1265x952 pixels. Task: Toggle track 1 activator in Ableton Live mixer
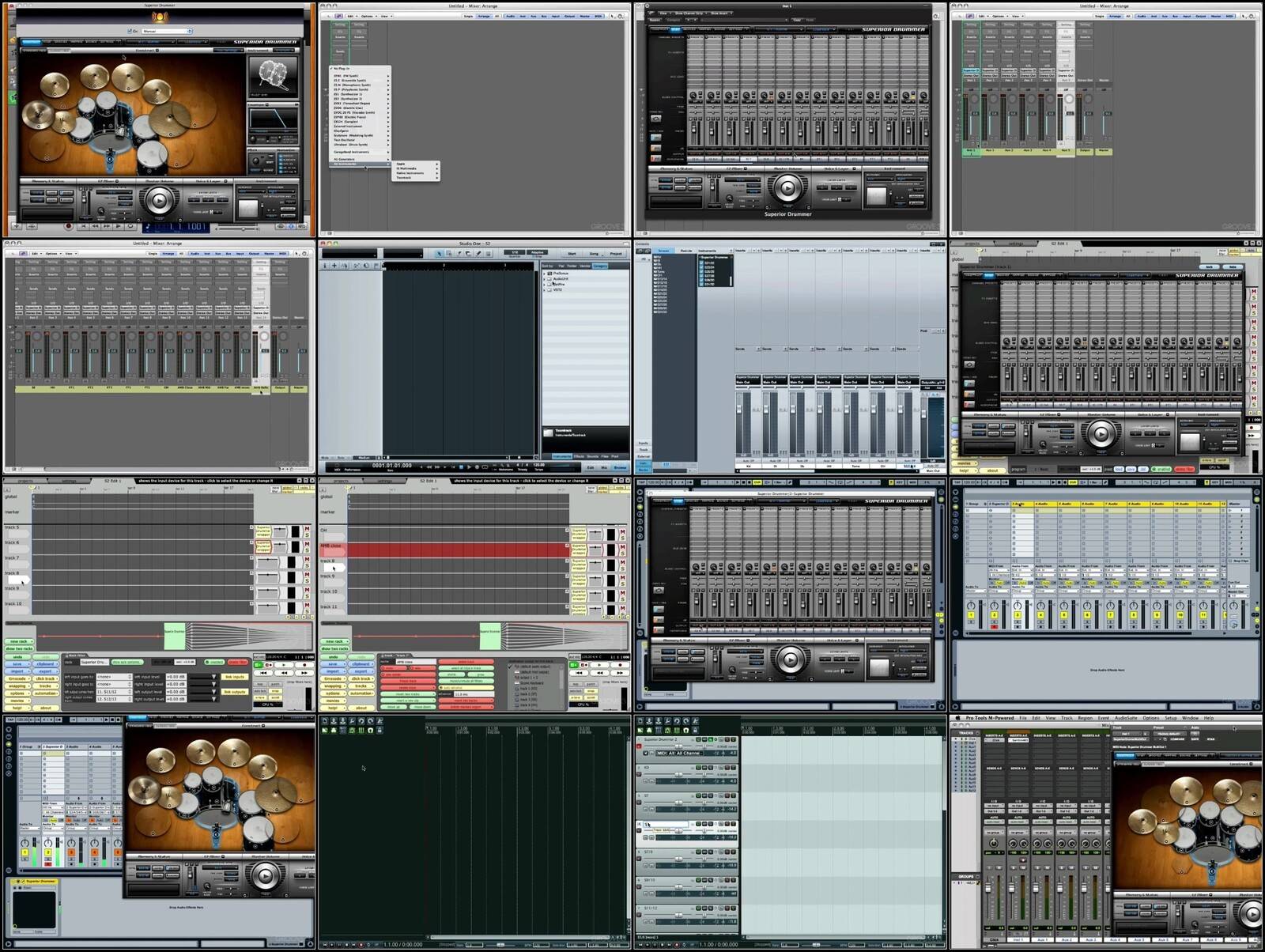971,614
